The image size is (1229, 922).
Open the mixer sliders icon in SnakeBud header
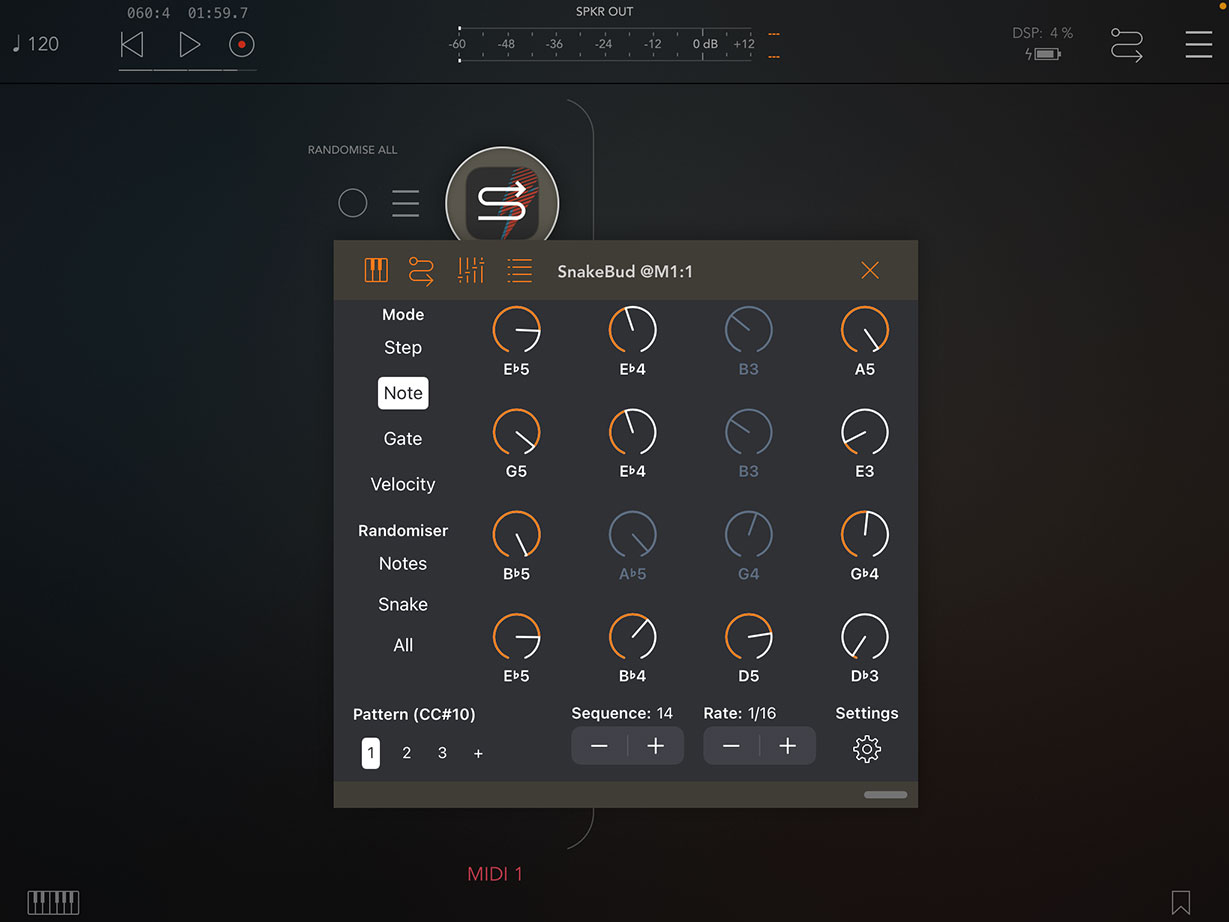point(471,270)
